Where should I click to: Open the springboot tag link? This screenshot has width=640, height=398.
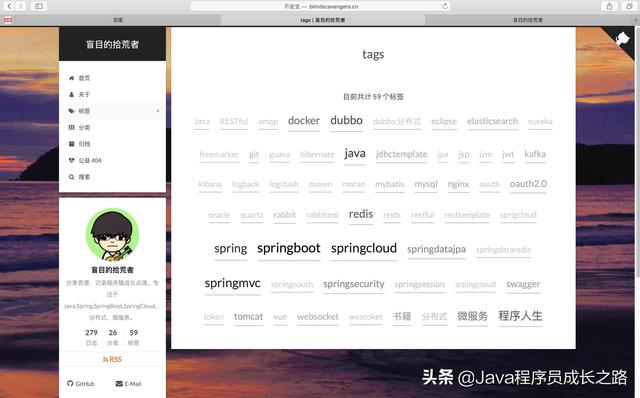click(289, 248)
